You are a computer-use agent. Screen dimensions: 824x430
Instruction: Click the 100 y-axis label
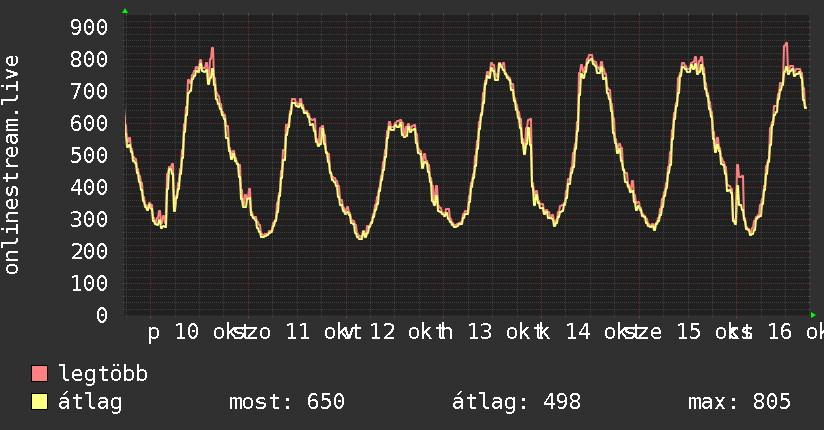pyautogui.click(x=89, y=283)
